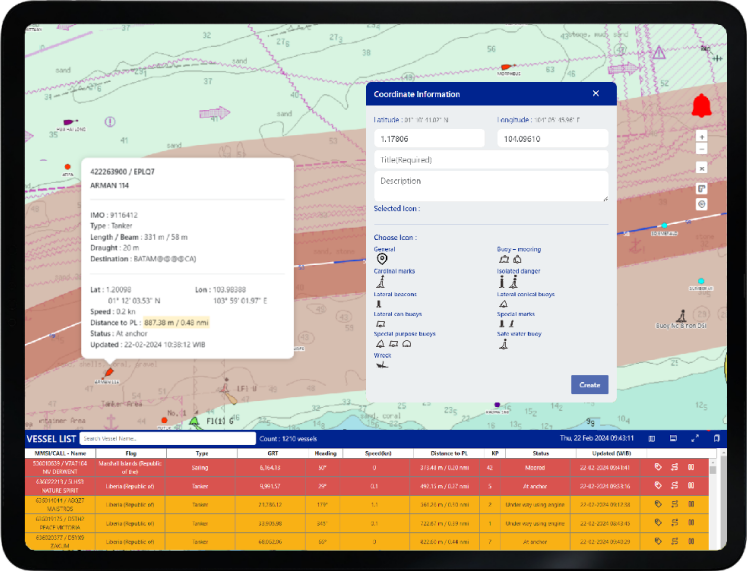Select the General location pin icon

pos(380,259)
